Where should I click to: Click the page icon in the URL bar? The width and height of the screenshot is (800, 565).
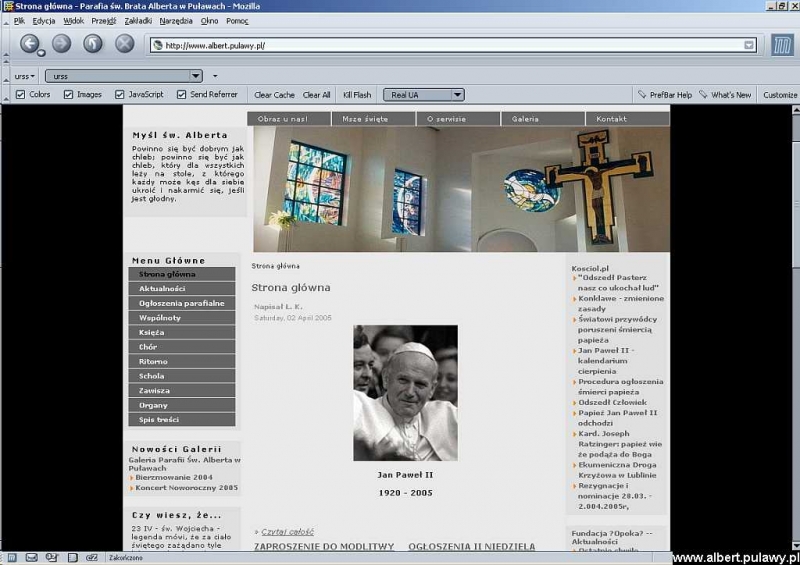[158, 45]
